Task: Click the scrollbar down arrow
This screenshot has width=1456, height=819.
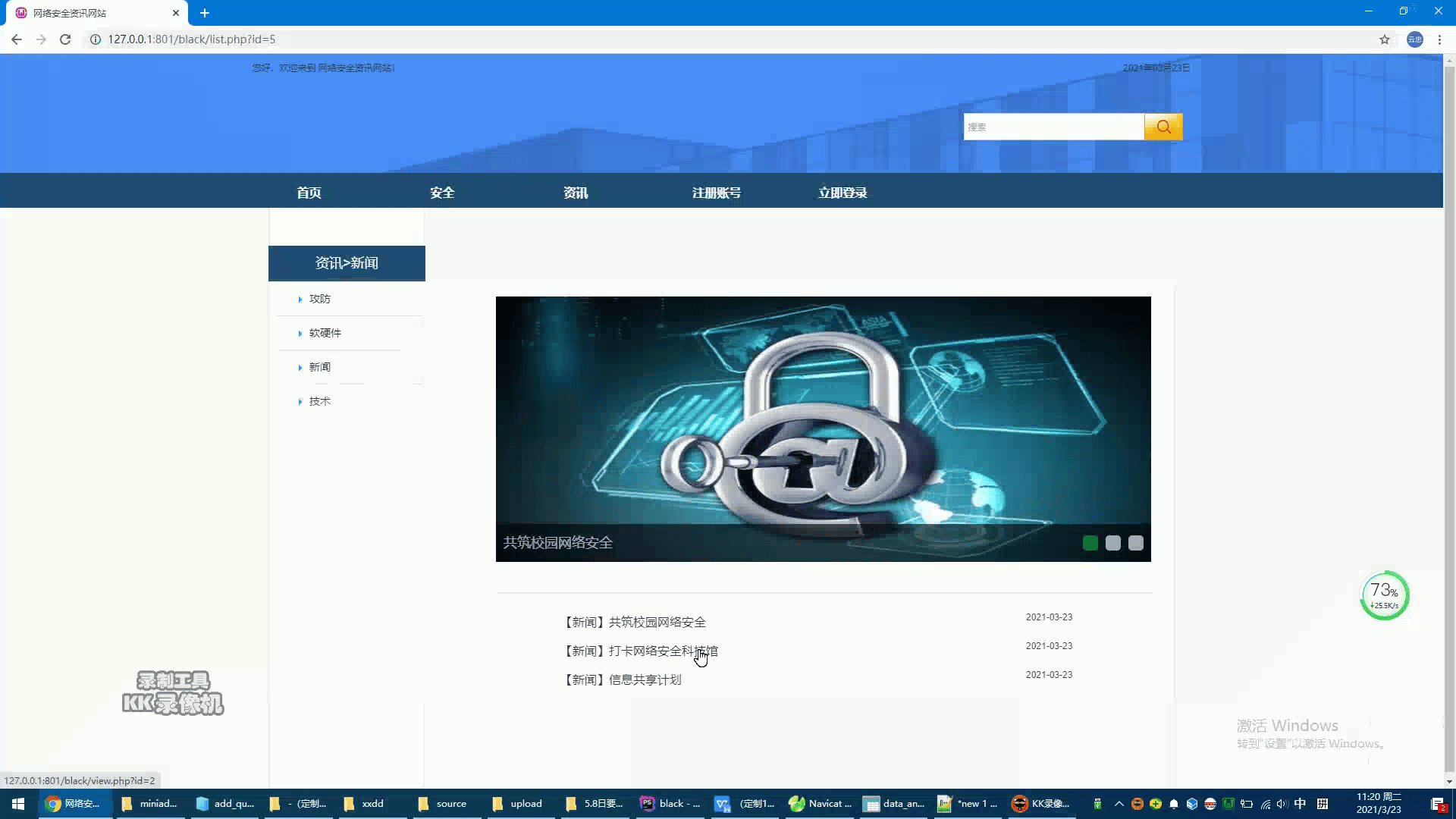Action: 1449,782
